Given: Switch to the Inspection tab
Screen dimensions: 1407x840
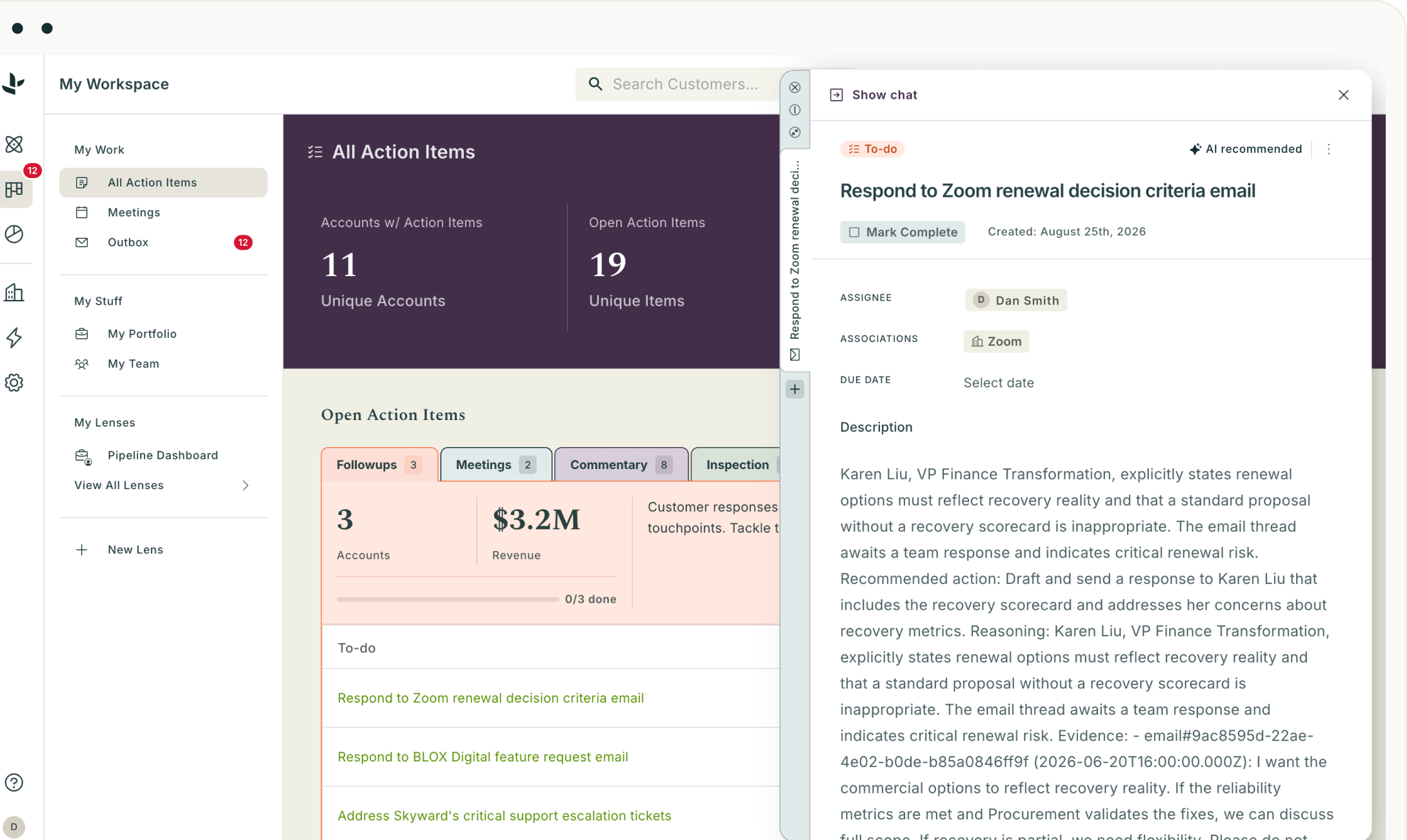Looking at the screenshot, I should pyautogui.click(x=736, y=465).
